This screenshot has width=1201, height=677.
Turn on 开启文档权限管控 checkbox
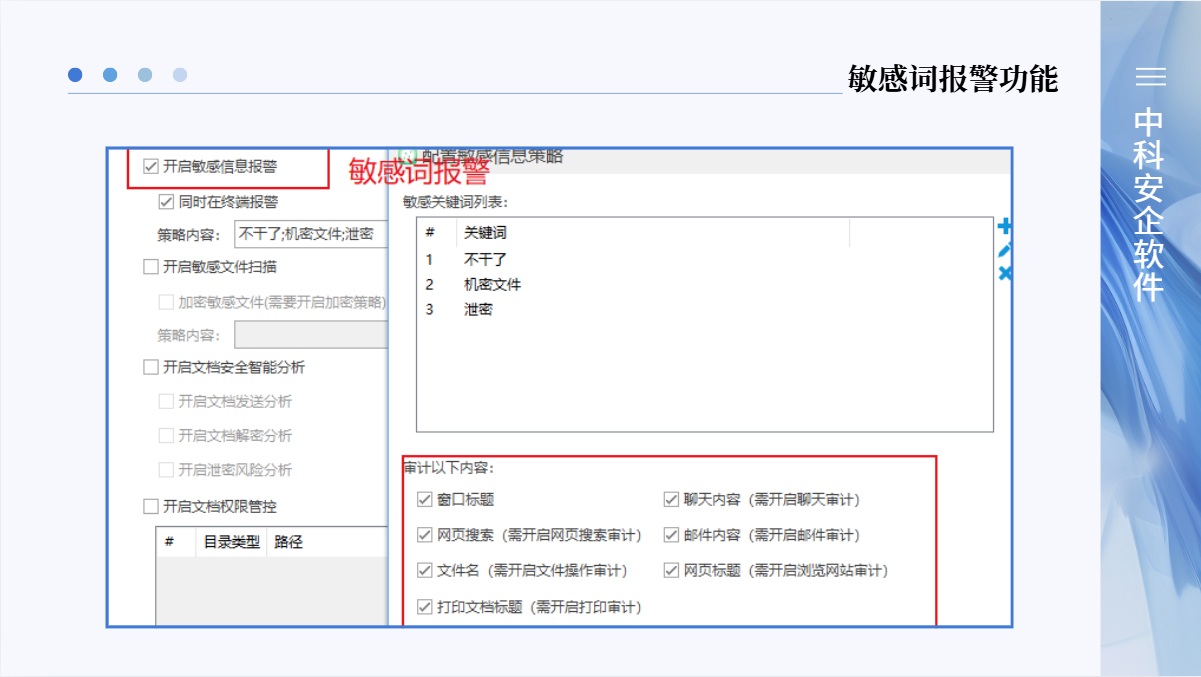151,506
